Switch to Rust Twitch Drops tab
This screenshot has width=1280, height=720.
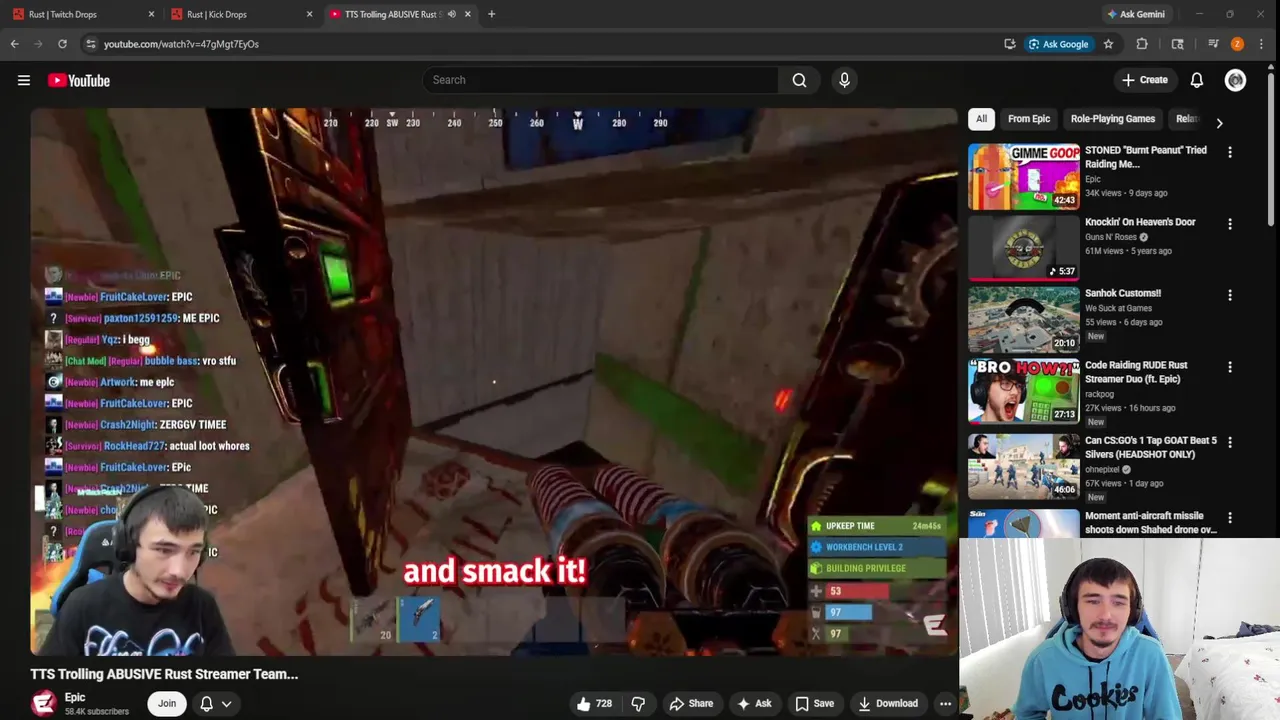[x=78, y=14]
